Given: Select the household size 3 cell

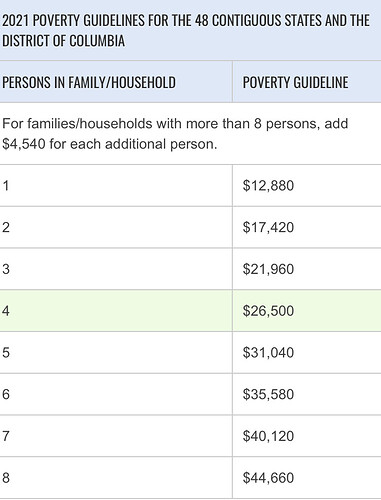Looking at the screenshot, I should pos(116,269).
